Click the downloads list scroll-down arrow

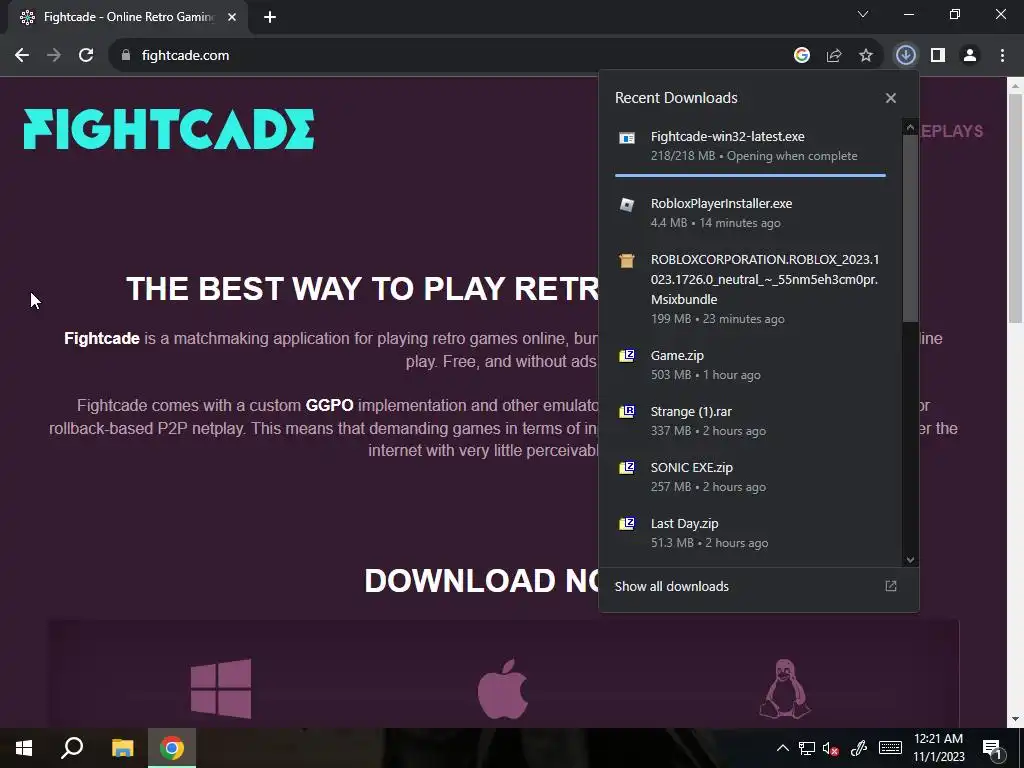coord(910,560)
